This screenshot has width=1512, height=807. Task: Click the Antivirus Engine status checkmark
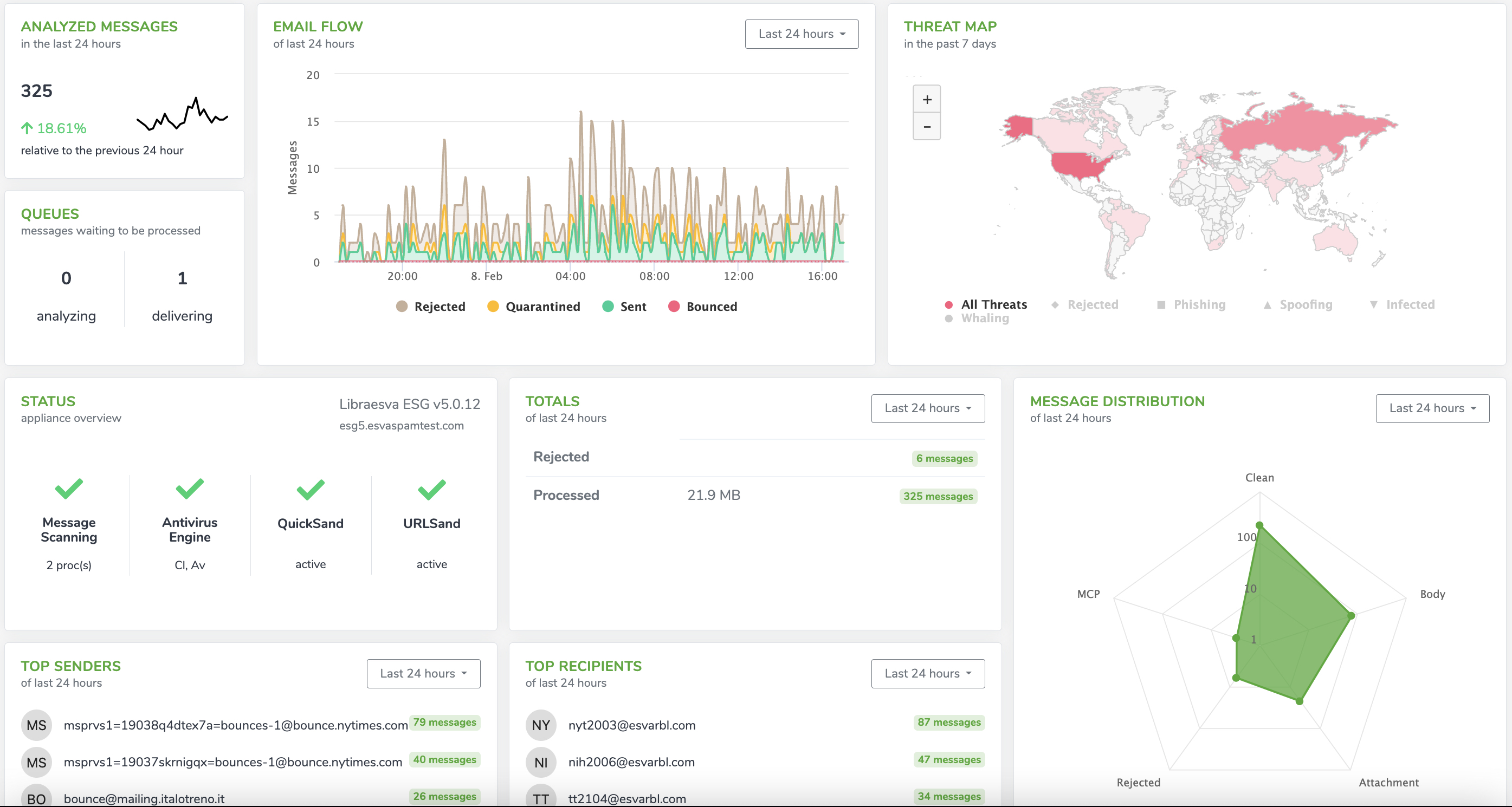pos(190,489)
